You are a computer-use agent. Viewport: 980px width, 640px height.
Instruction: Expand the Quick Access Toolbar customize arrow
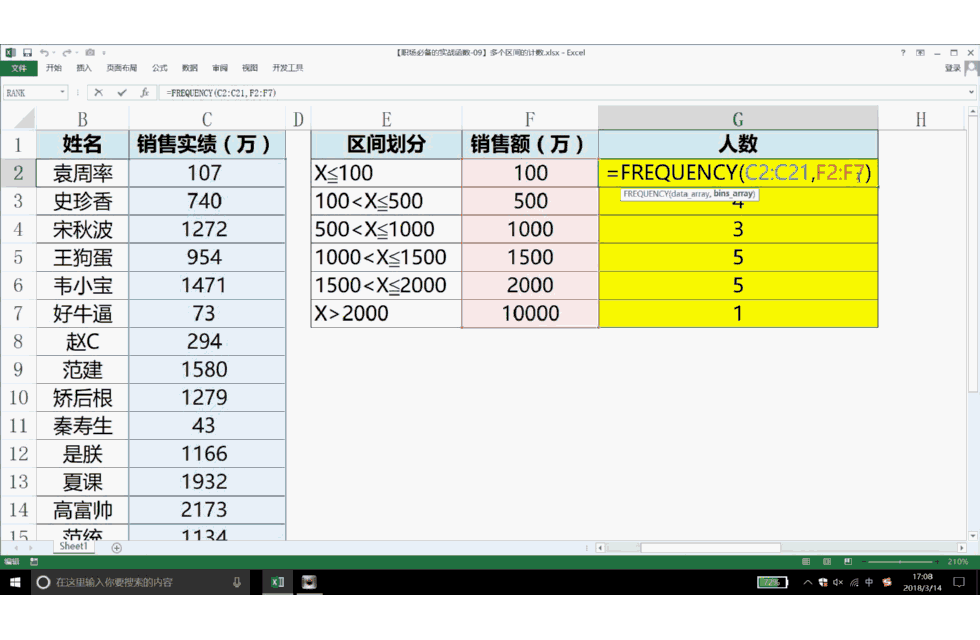pos(104,53)
